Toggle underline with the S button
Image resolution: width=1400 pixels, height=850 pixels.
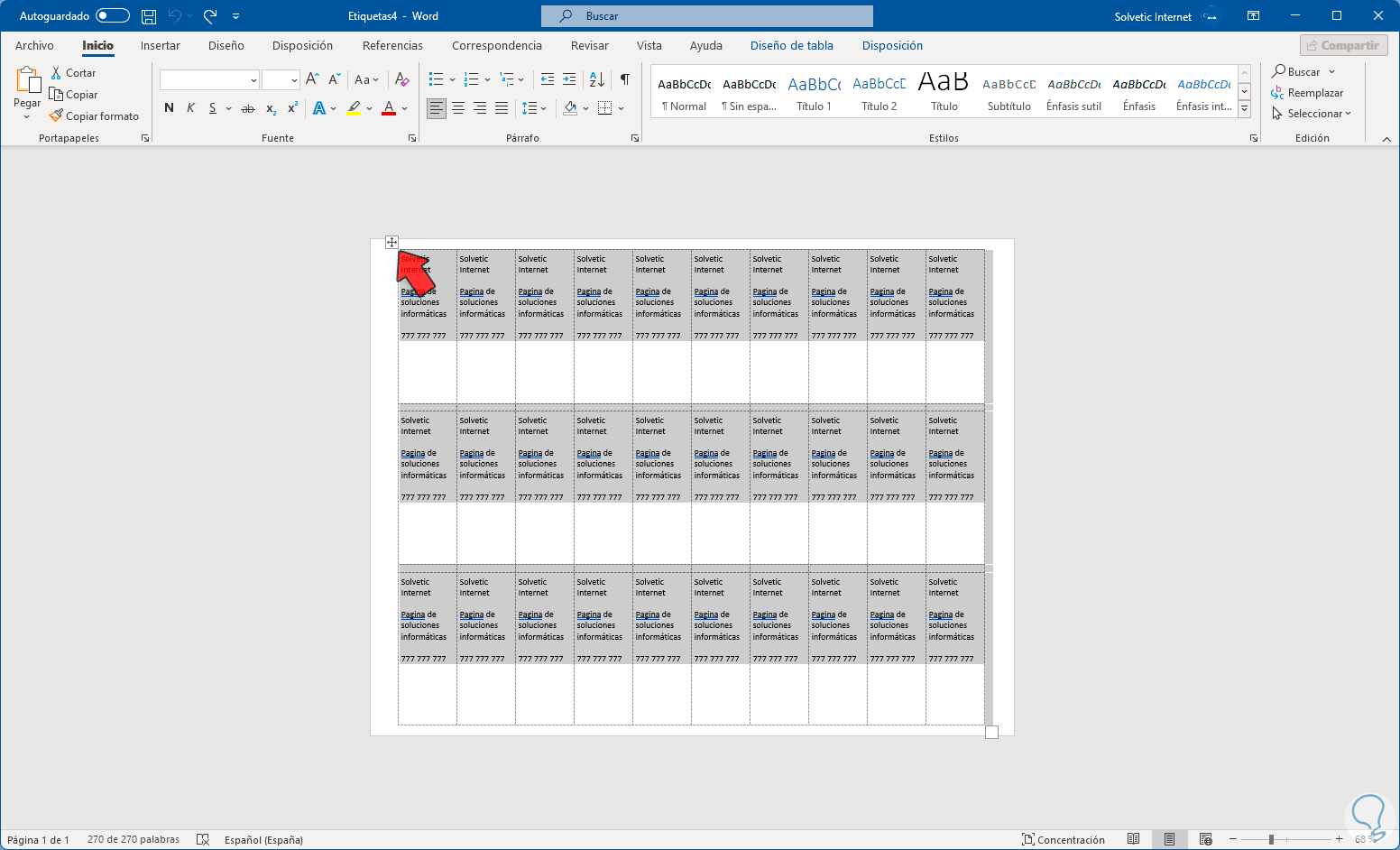(x=213, y=108)
